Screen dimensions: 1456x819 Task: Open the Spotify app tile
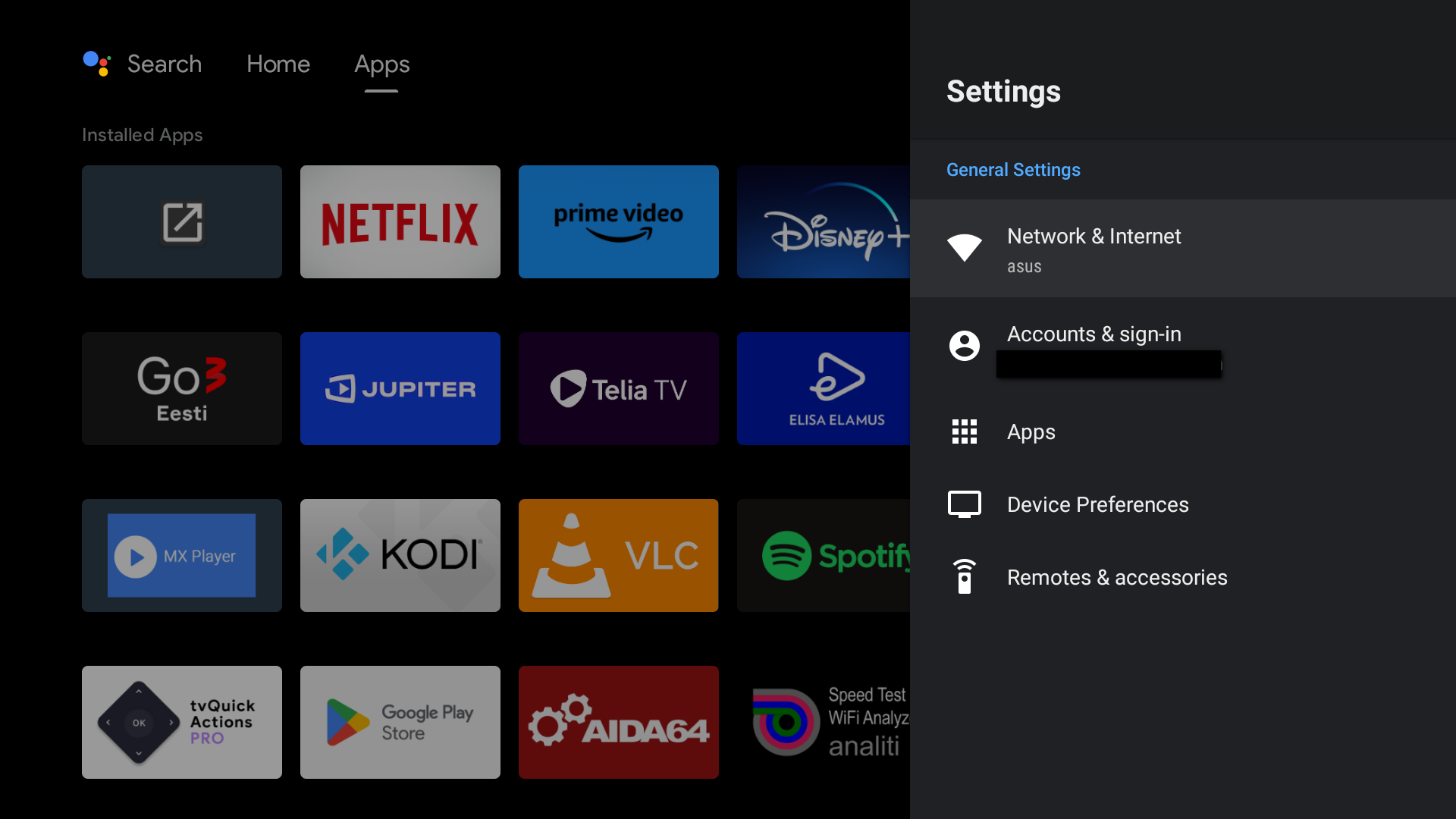pos(824,555)
